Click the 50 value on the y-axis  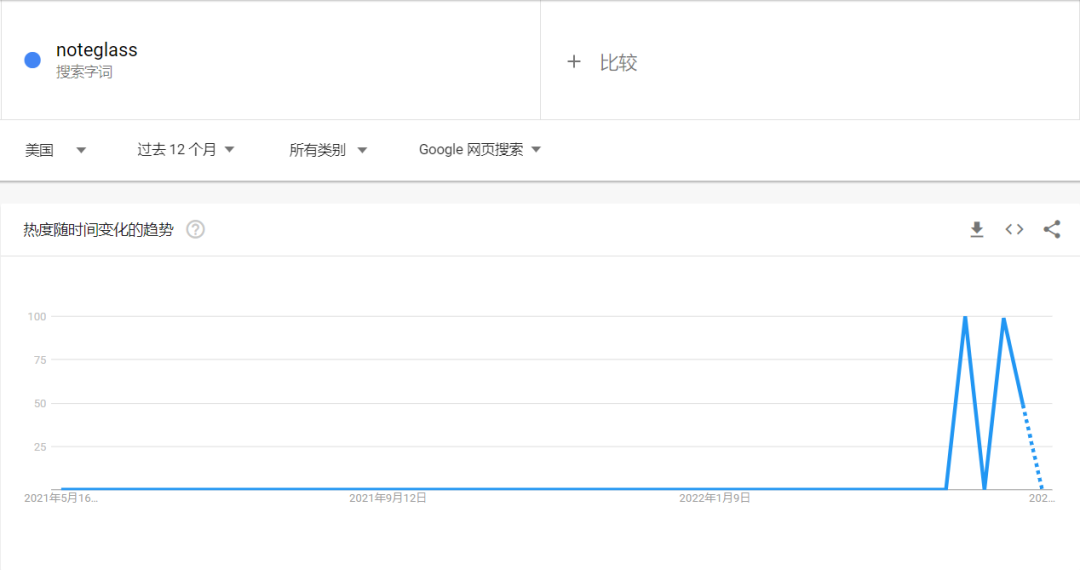point(40,403)
